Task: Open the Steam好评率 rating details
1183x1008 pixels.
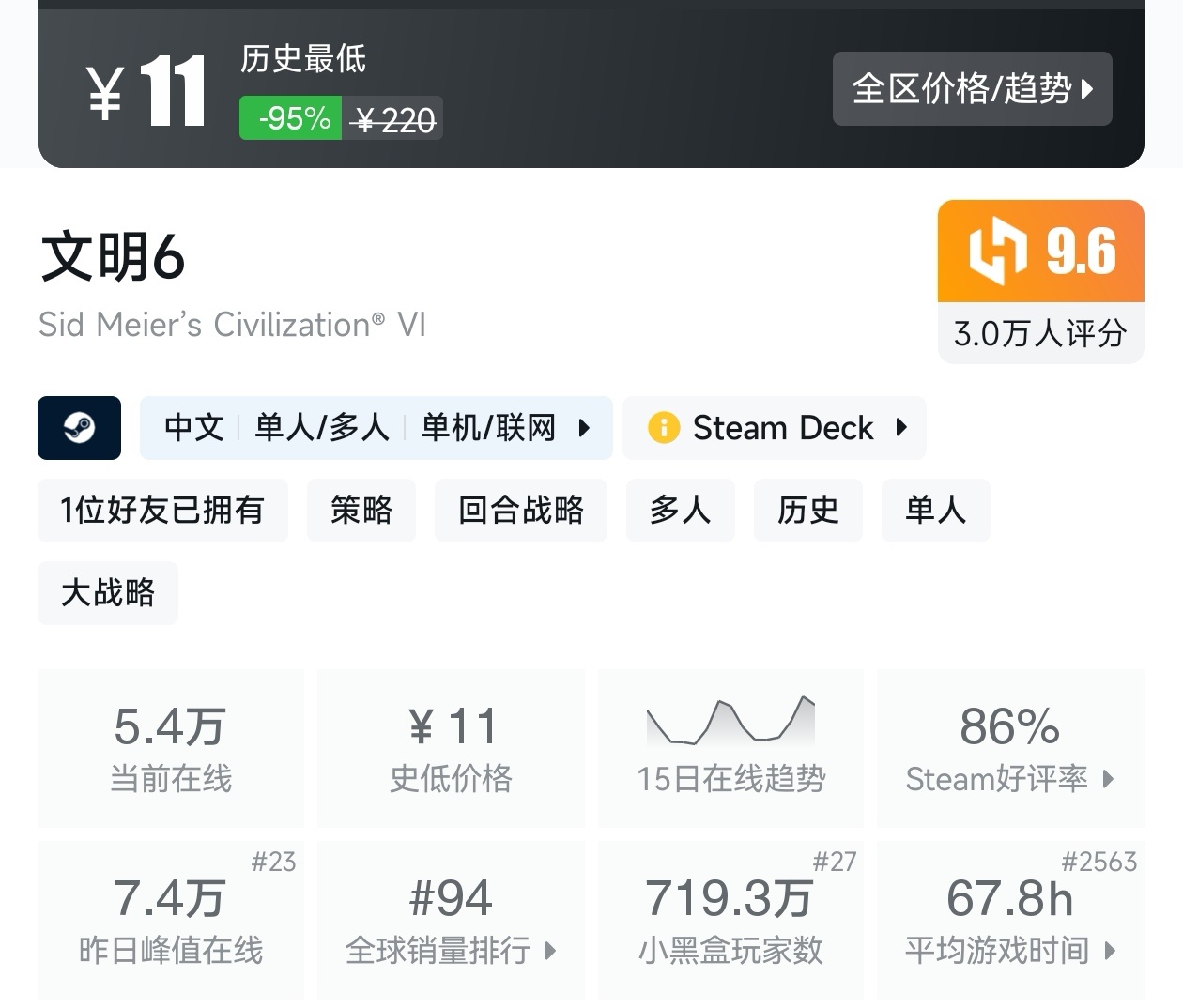Action: click(1009, 778)
